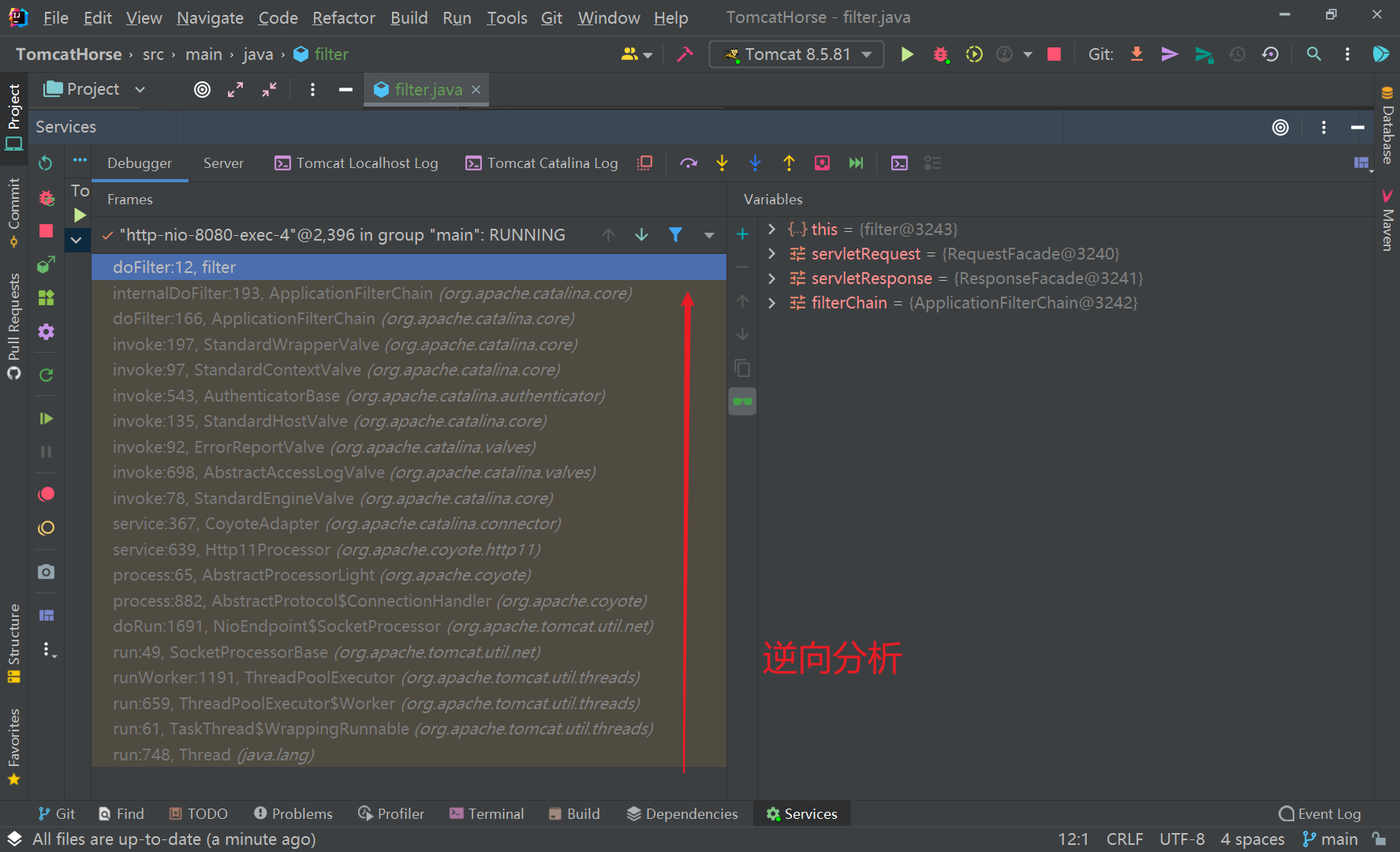Take a thread dump with the camera icon
Viewport: 1400px width, 852px height.
click(45, 571)
